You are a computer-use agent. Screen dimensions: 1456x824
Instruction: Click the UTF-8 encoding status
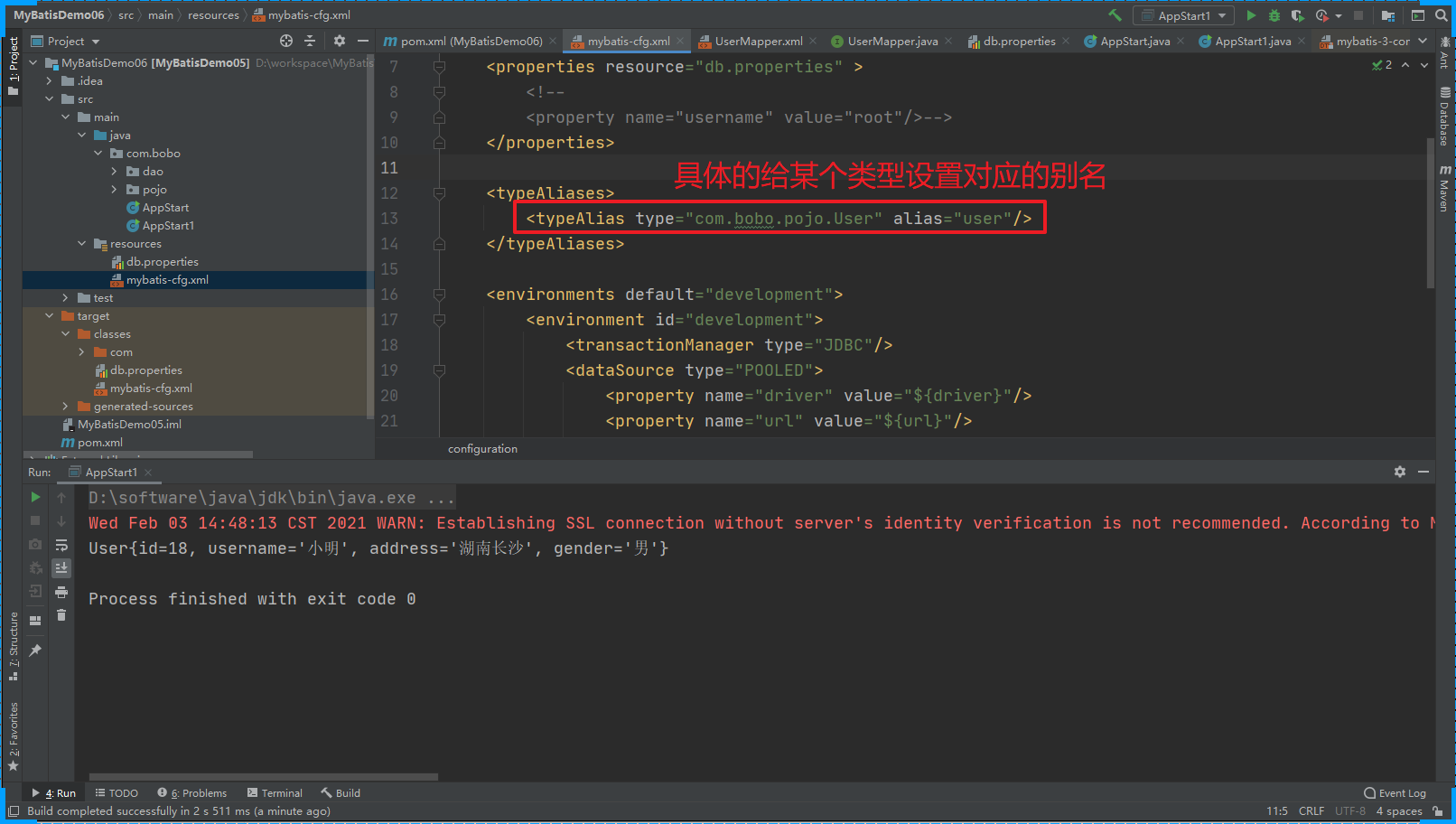click(1350, 810)
